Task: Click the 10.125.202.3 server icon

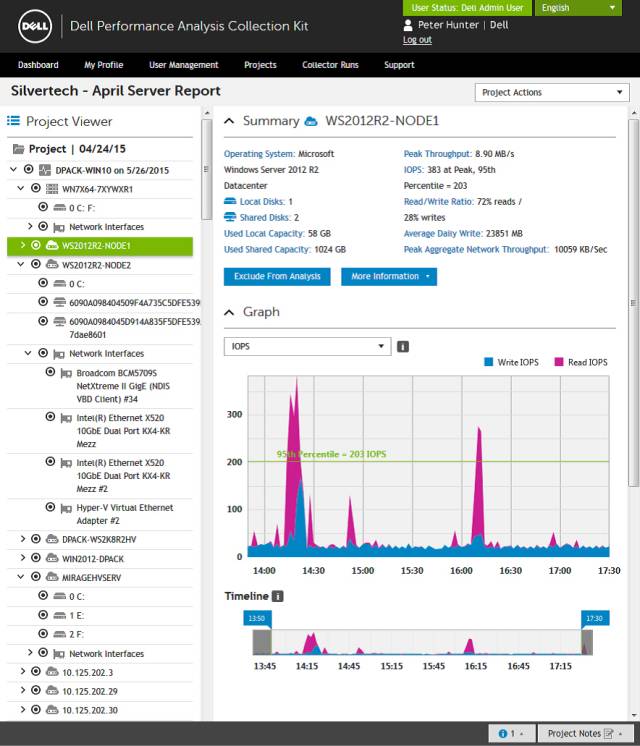Action: coord(52,672)
